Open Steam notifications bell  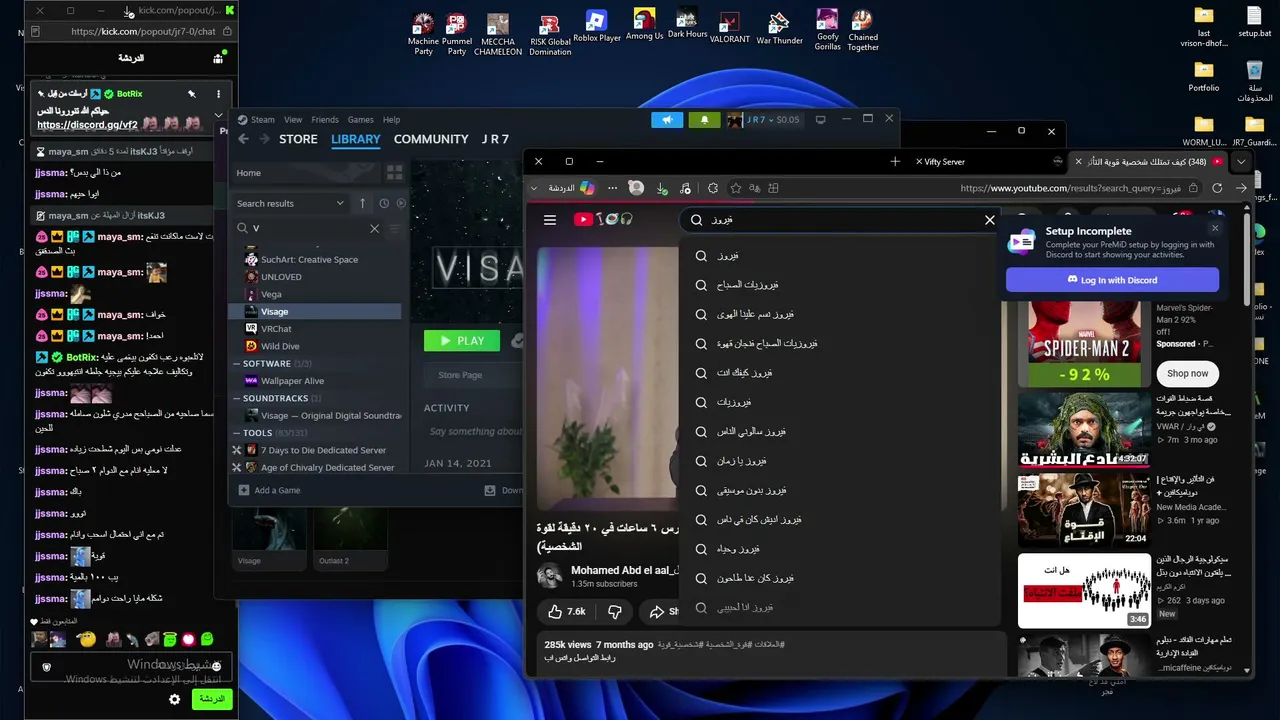click(x=704, y=120)
